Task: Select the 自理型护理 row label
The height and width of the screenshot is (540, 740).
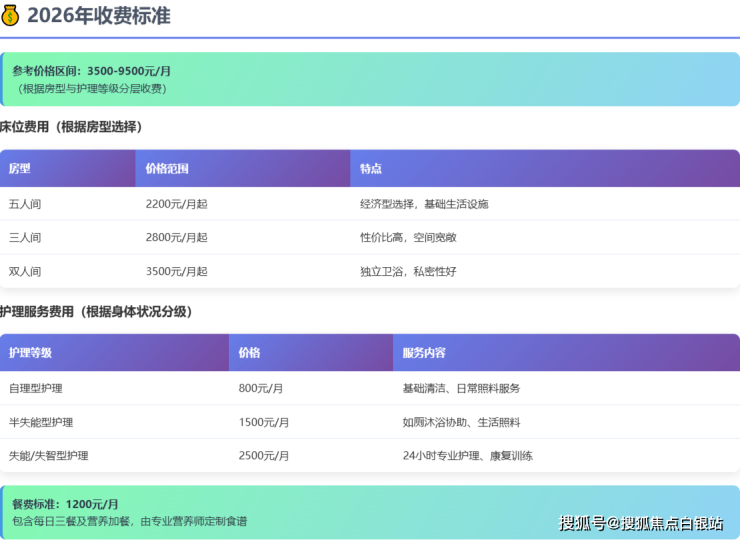Action: 36,388
